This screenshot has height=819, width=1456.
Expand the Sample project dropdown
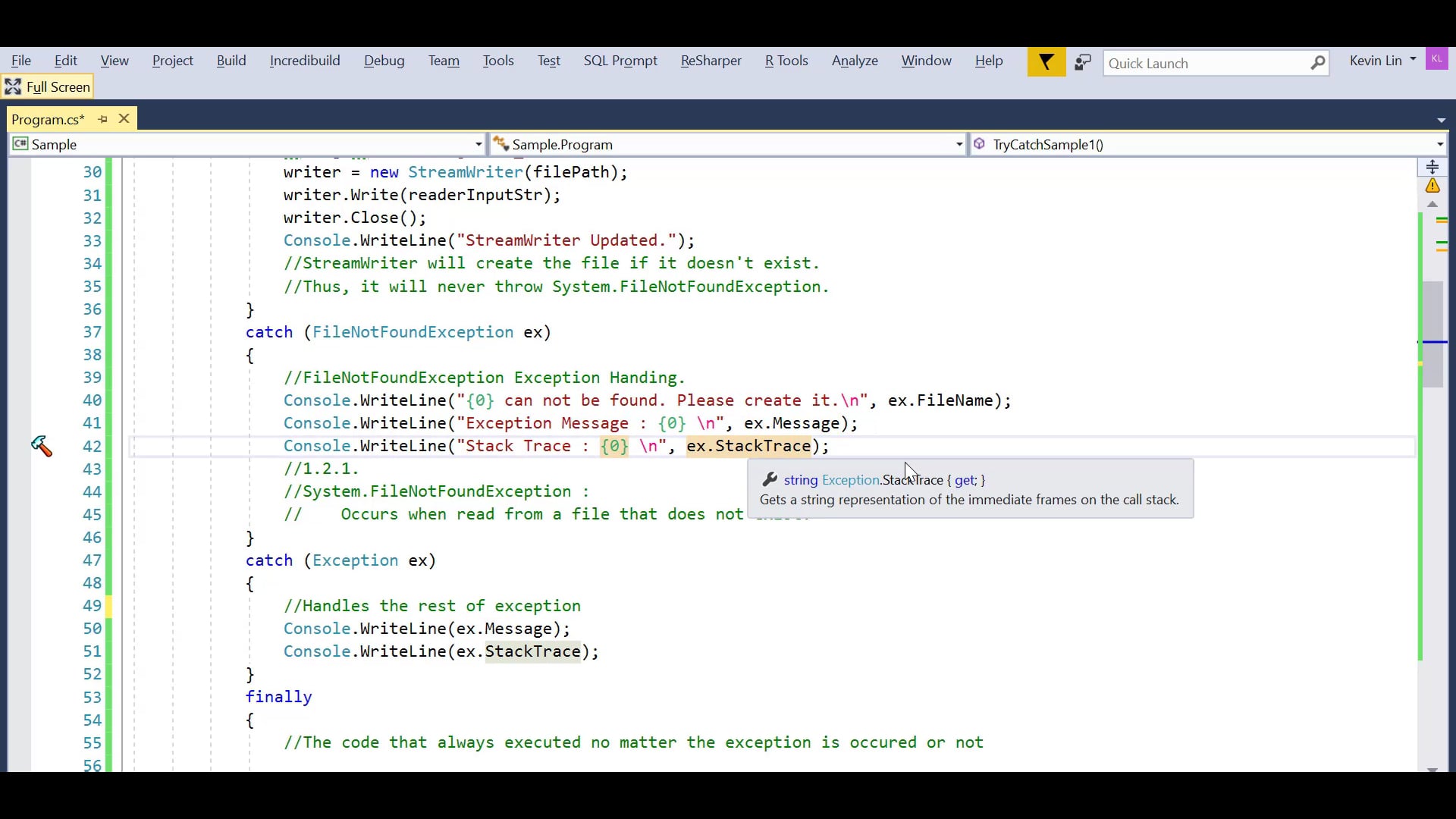479,144
